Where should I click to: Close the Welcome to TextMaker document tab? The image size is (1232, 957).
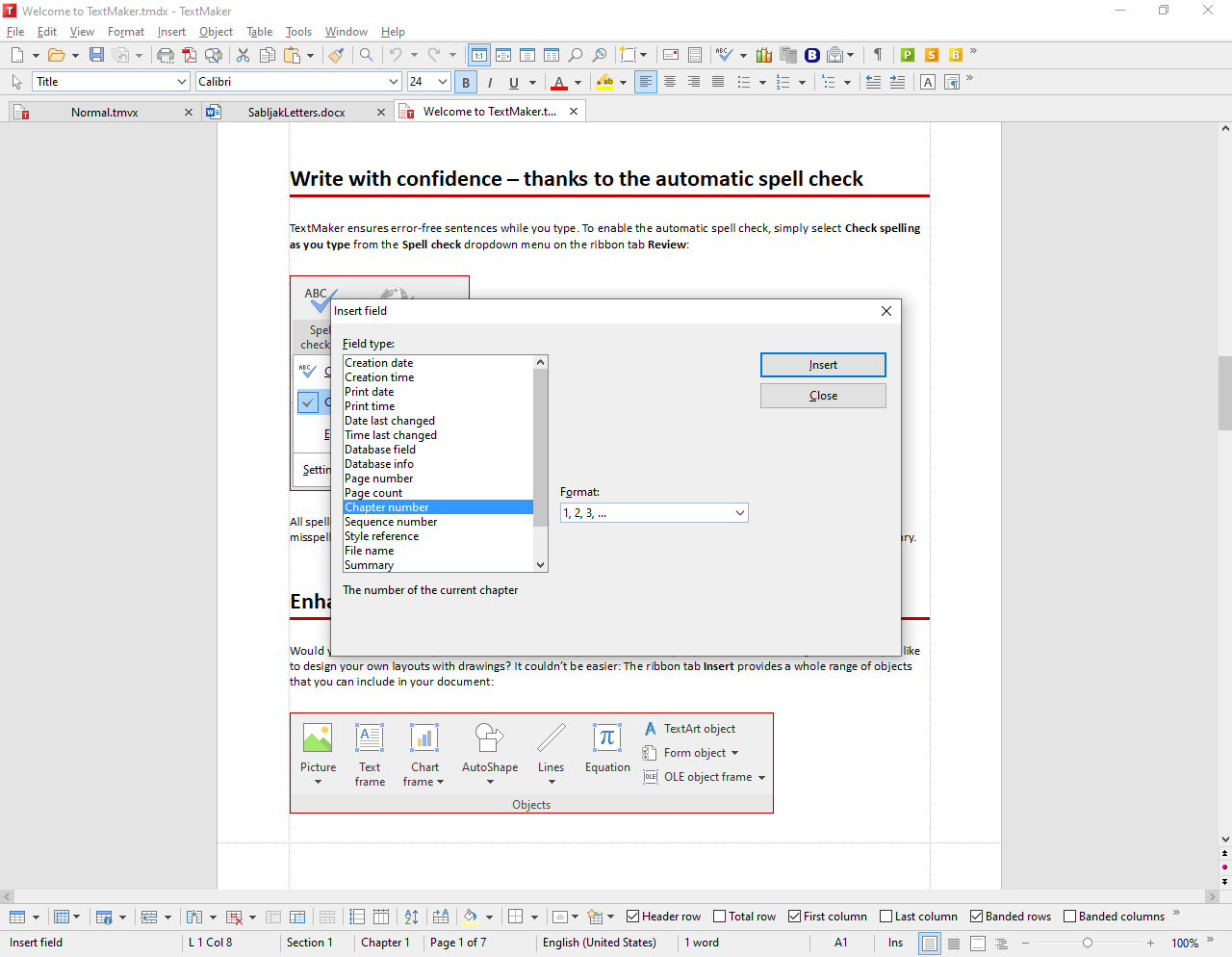coord(574,112)
